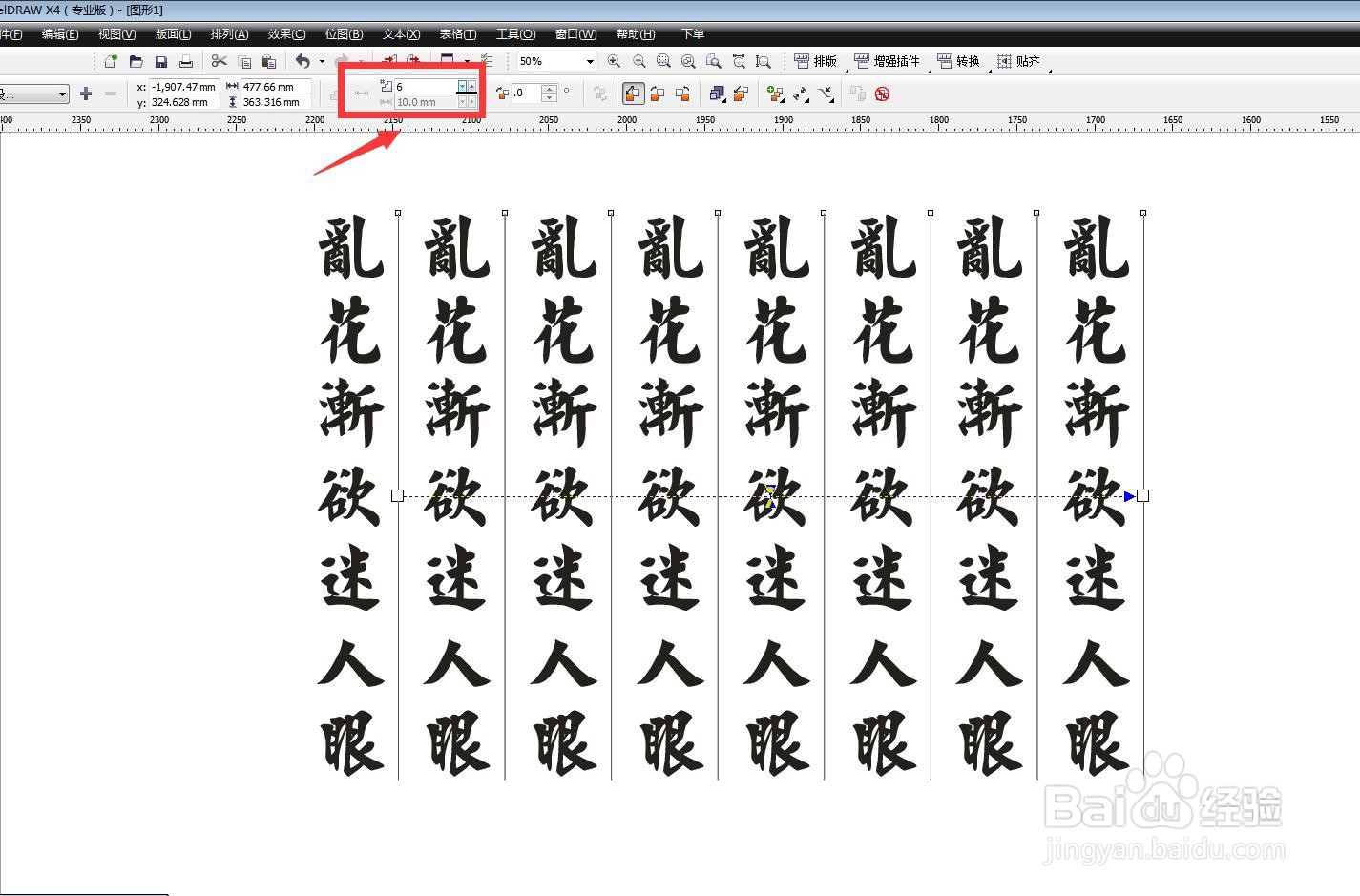
Task: Click Zoom to Selected icon
Action: click(663, 61)
